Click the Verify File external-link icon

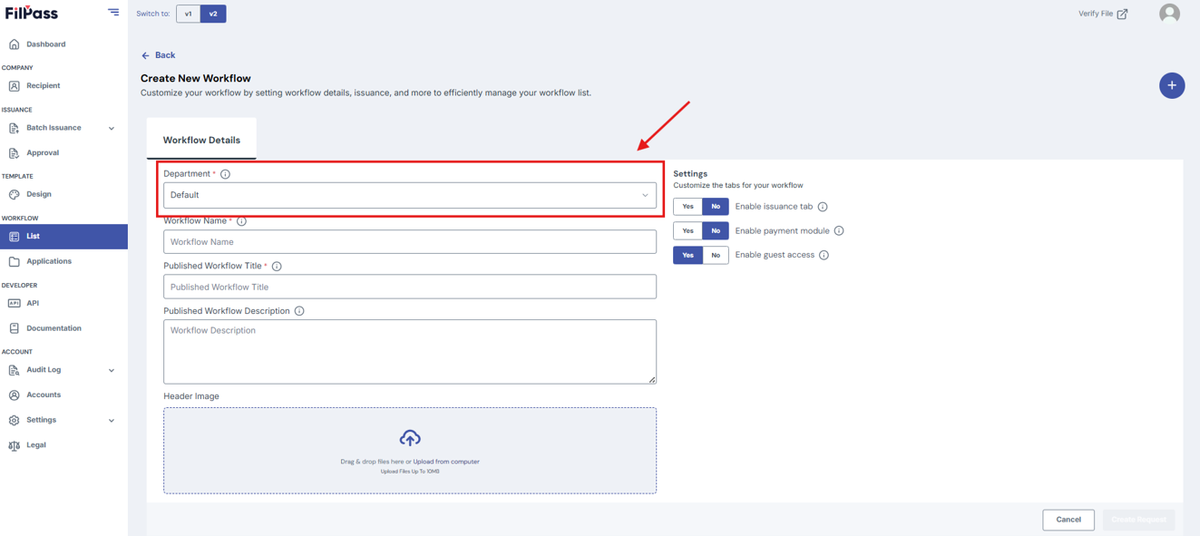point(1122,14)
